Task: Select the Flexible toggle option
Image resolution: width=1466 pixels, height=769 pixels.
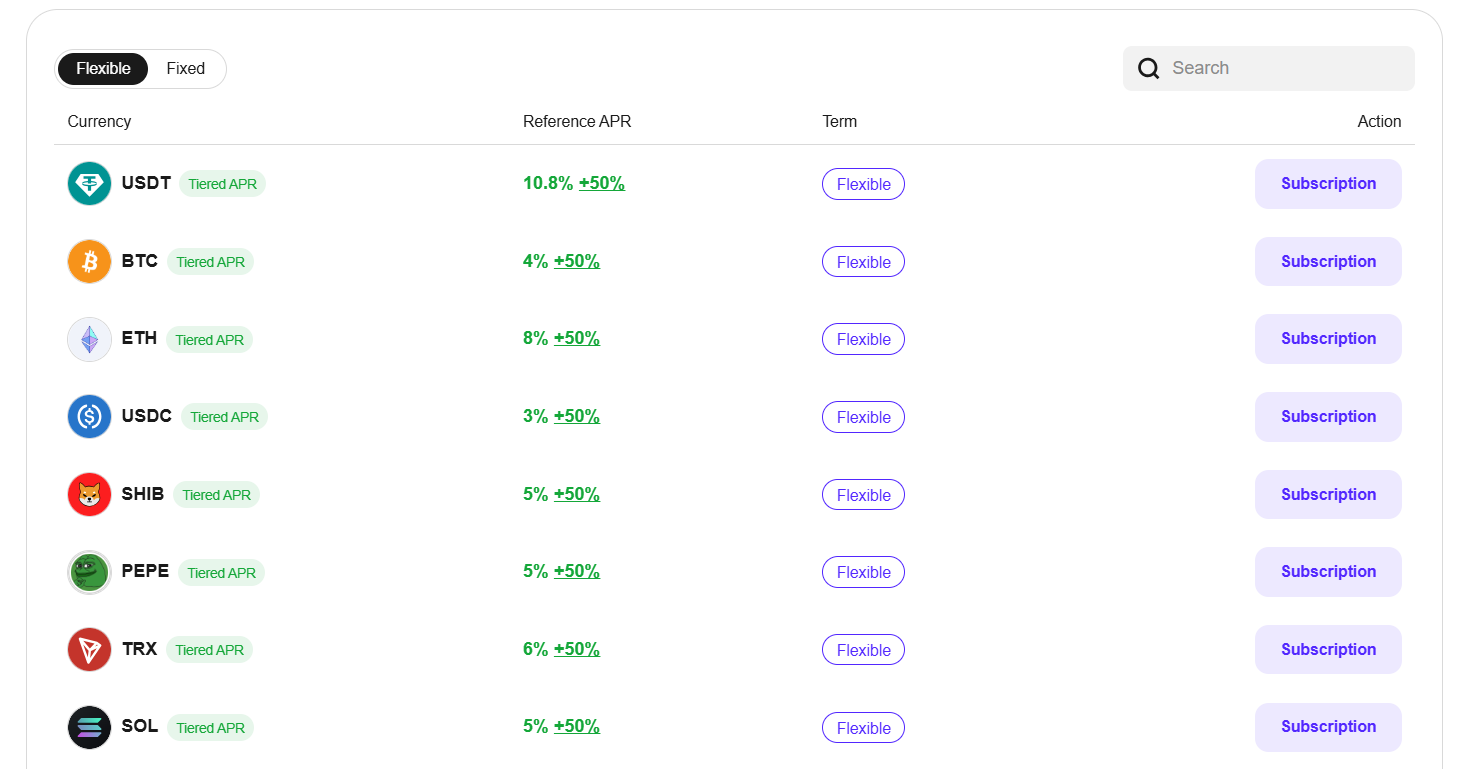Action: pyautogui.click(x=103, y=69)
